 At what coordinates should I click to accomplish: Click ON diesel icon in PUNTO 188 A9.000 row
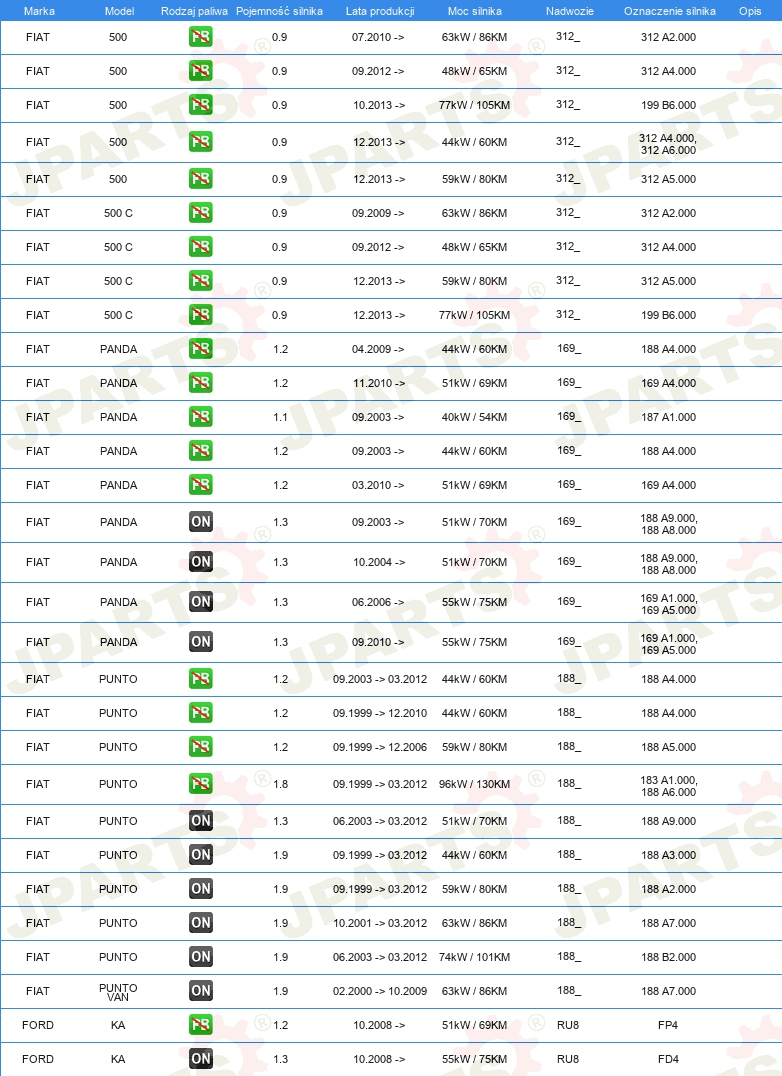(x=200, y=821)
